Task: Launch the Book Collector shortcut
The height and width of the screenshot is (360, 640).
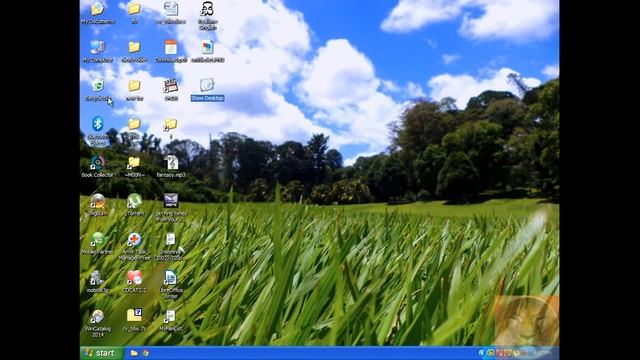Action: [98, 162]
